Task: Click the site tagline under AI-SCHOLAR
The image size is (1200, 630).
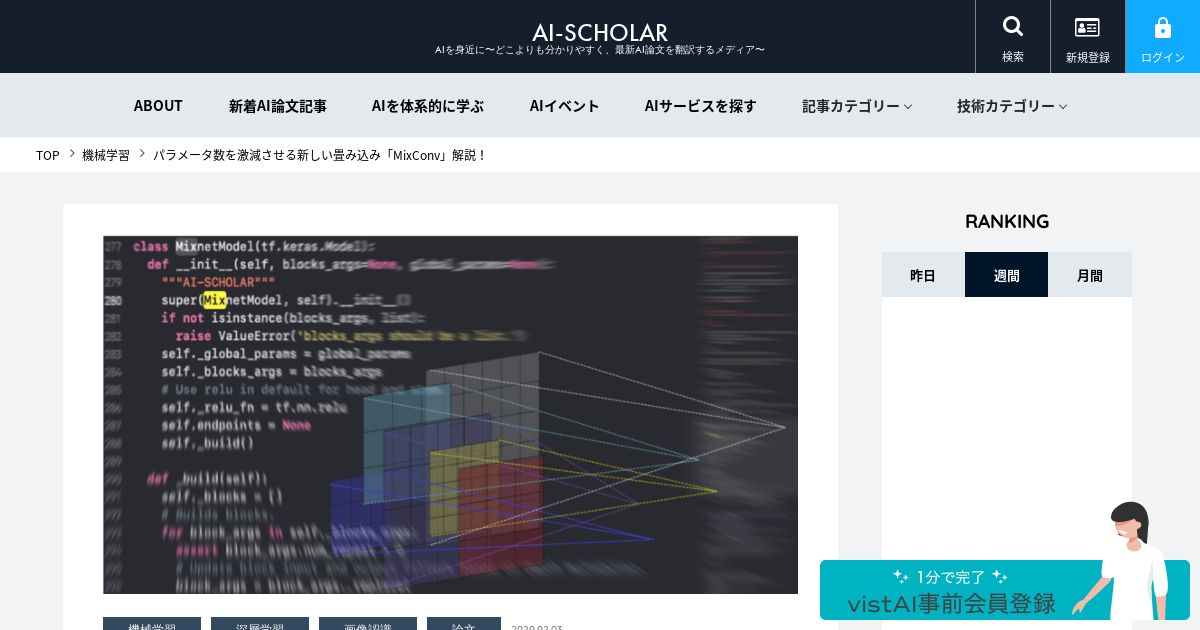Action: coord(600,50)
